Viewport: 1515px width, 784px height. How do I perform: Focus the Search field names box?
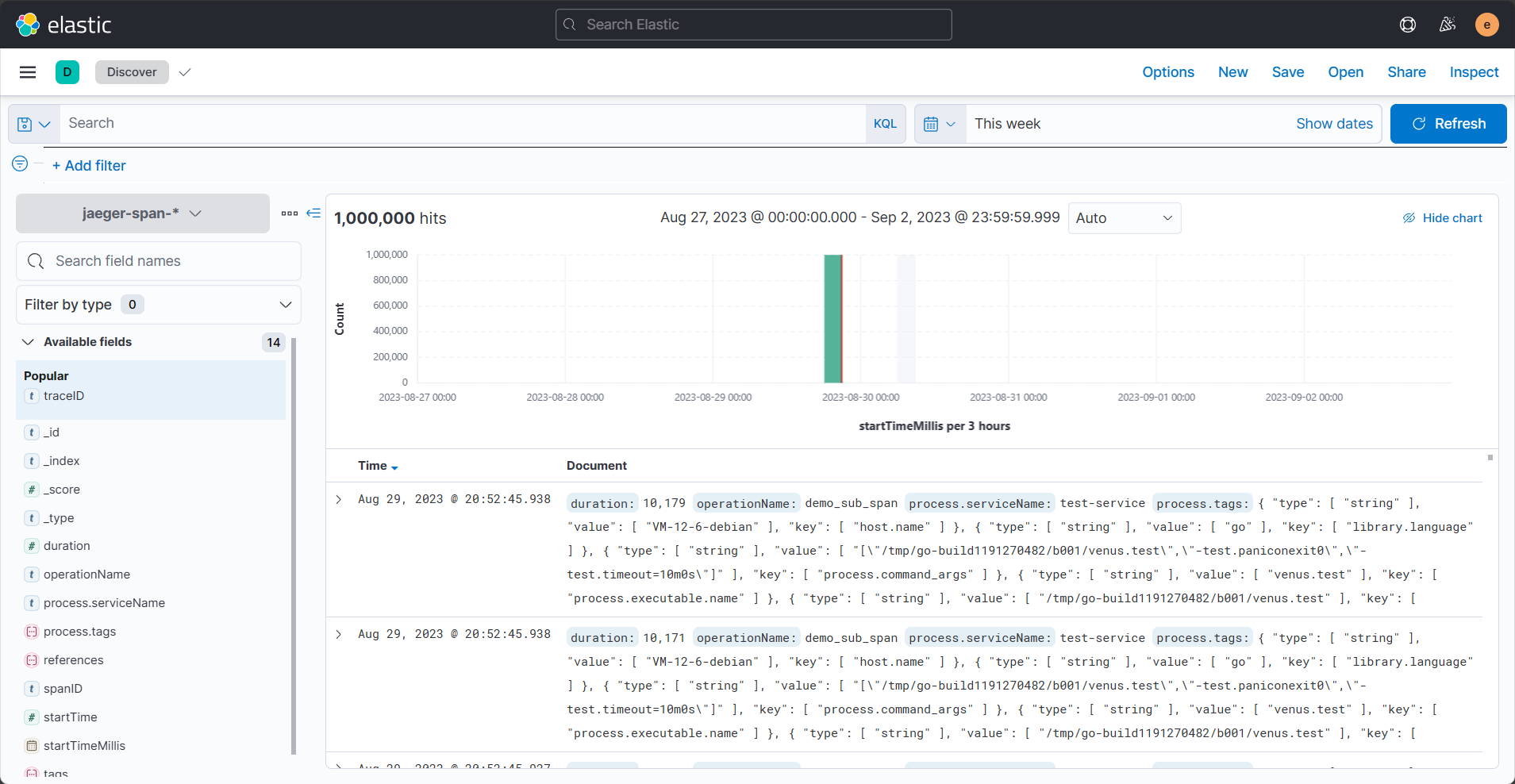(159, 261)
